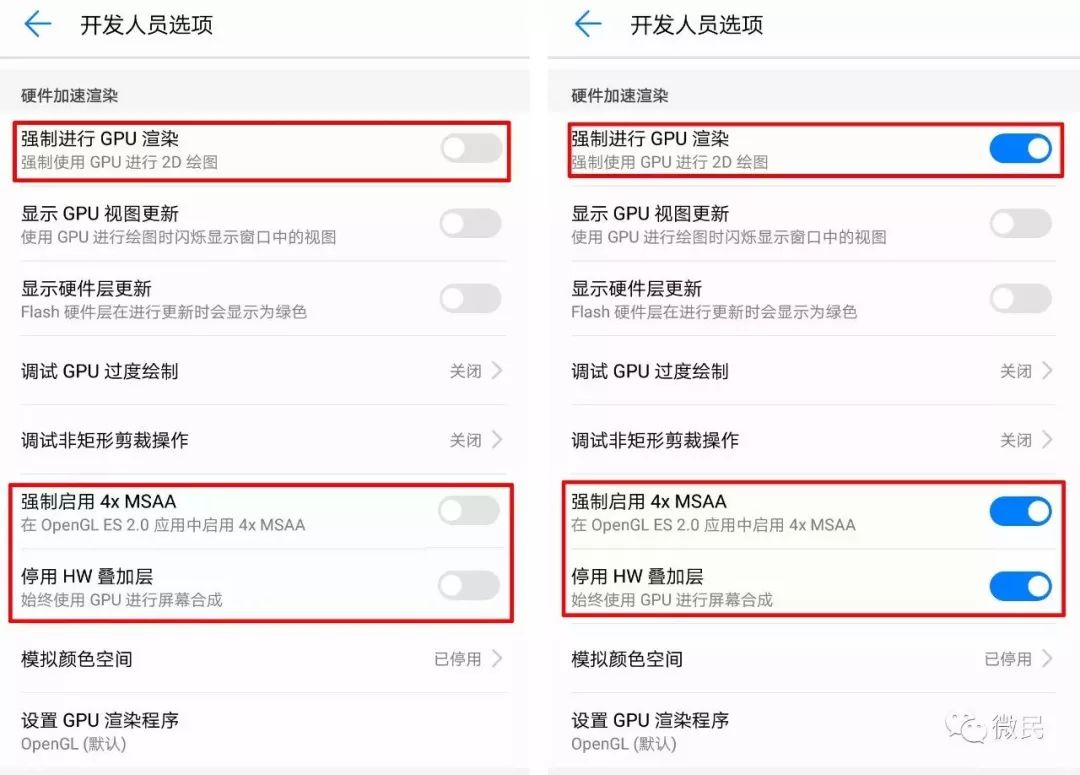Viewport: 1080px width, 775px height.
Task: Enable 停用 HW 叠加层 switch in left panel
Action: pyautogui.click(x=469, y=586)
